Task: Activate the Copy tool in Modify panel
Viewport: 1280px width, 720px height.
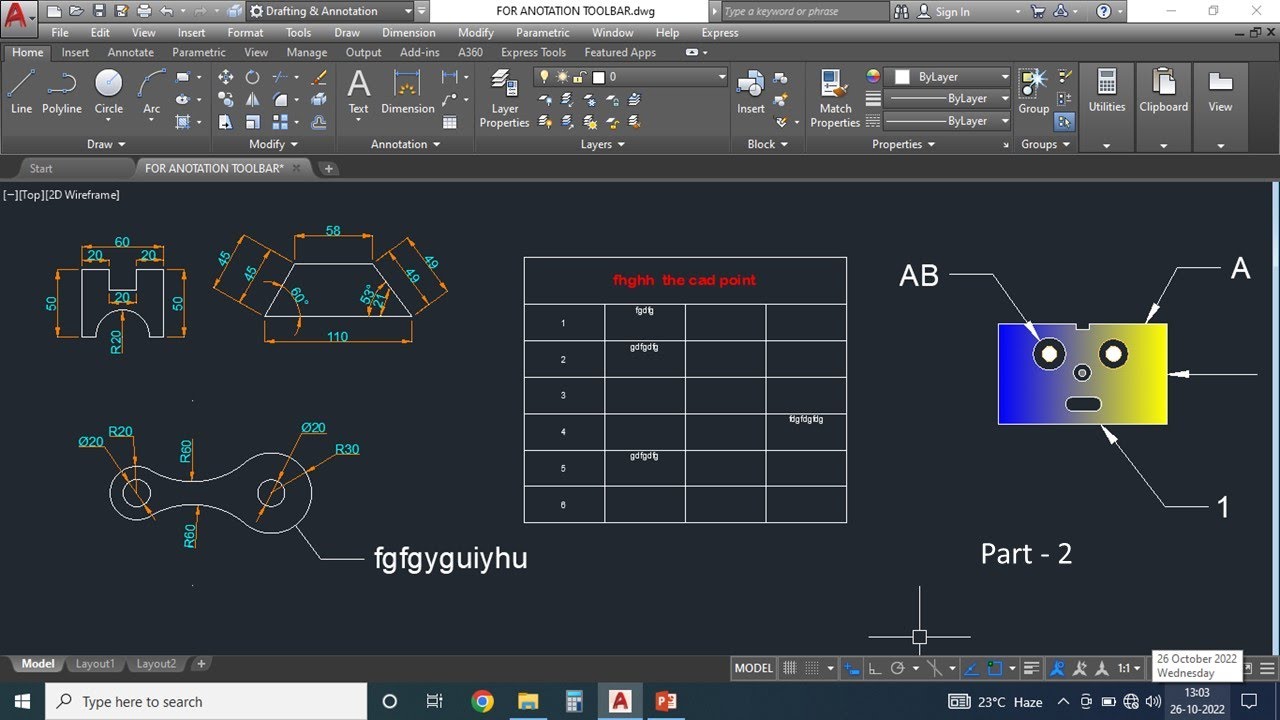Action: 226,99
